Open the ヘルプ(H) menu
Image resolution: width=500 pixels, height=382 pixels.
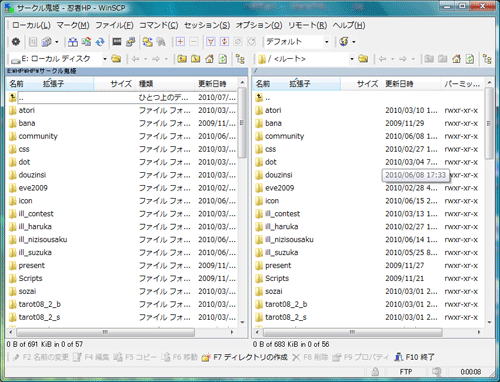[x=349, y=25]
